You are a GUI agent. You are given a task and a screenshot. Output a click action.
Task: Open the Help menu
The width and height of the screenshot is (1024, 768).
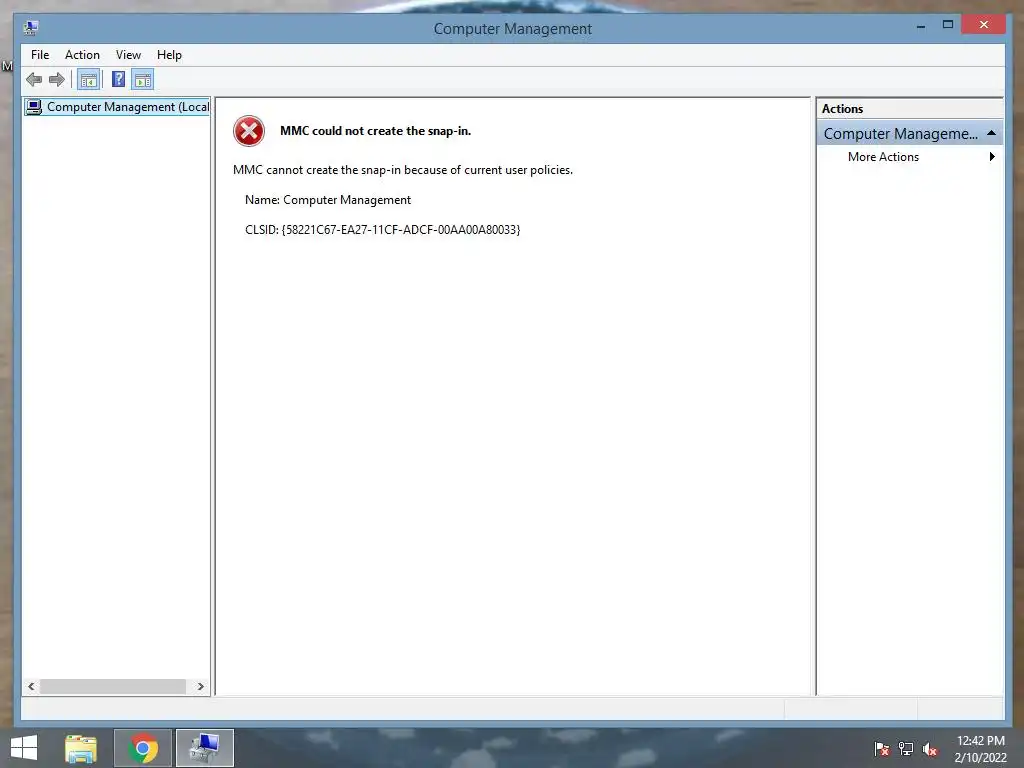coord(169,55)
